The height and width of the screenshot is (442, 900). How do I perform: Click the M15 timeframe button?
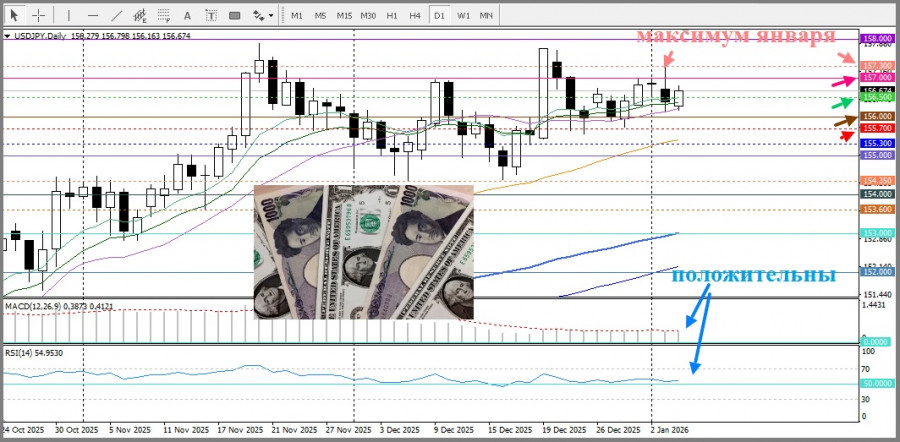pyautogui.click(x=344, y=15)
